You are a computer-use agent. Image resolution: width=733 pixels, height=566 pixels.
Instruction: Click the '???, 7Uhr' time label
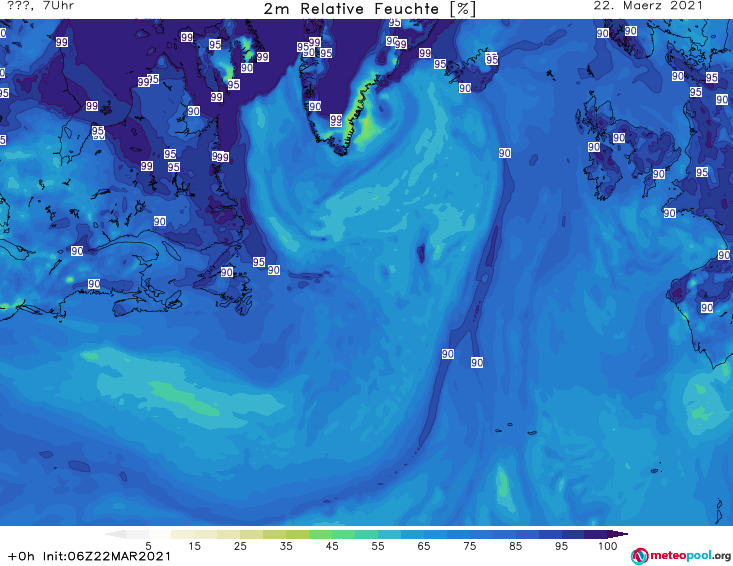[41, 6]
